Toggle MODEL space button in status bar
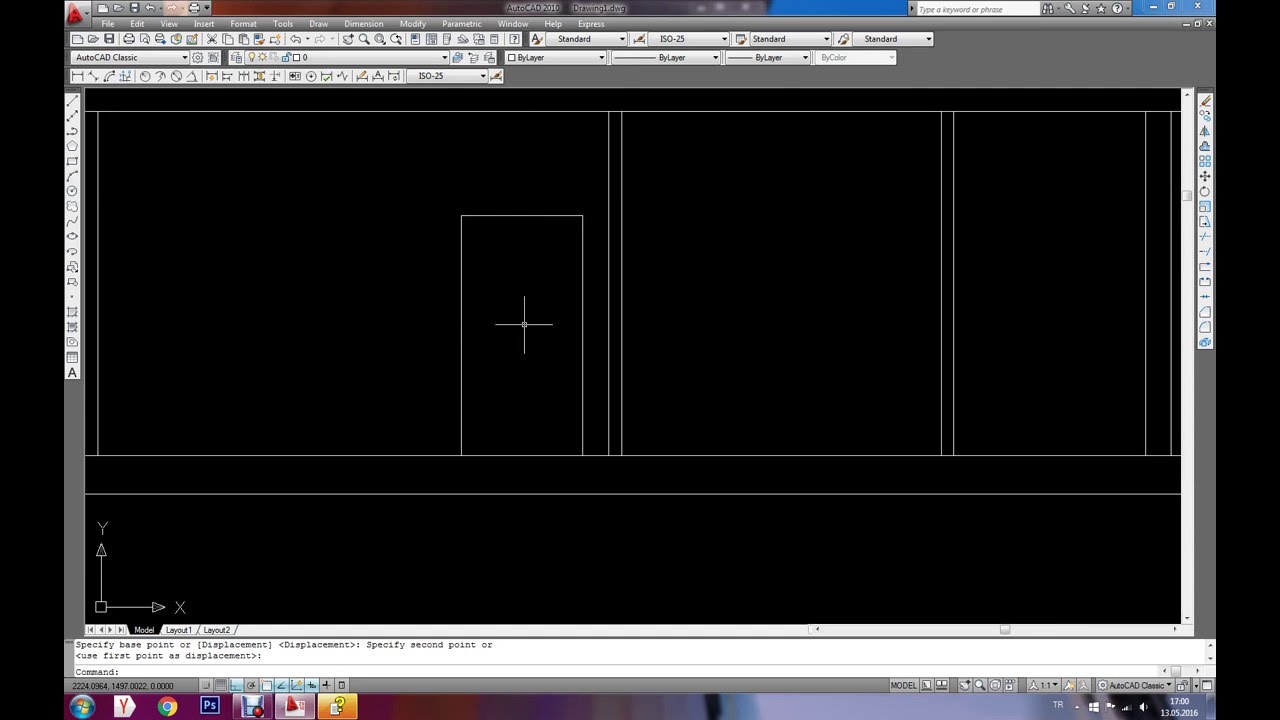The height and width of the screenshot is (720, 1280). (x=904, y=685)
